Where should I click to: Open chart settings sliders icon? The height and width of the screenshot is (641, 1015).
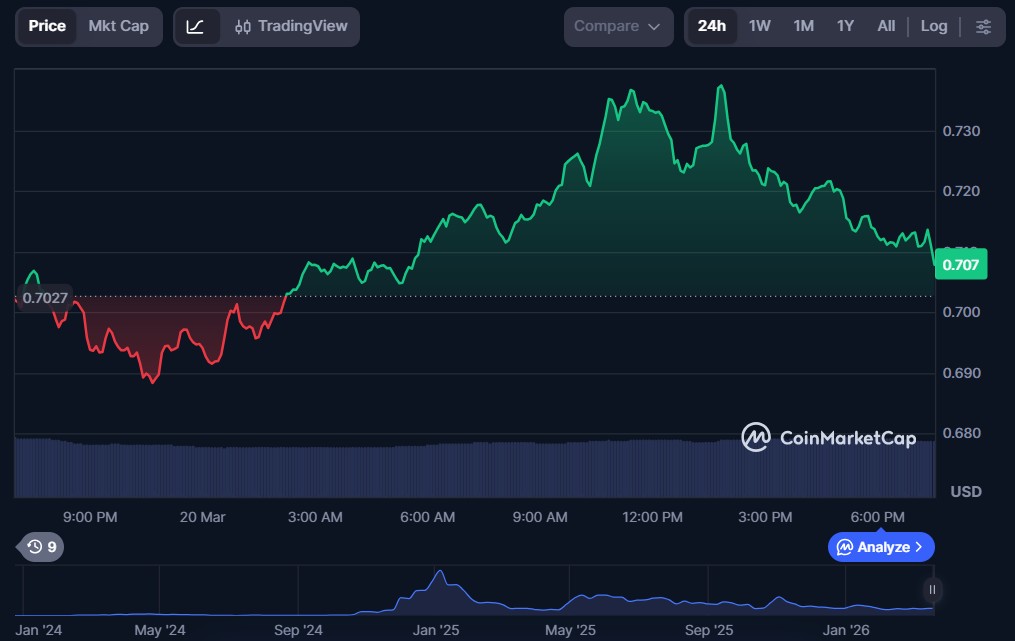(x=983, y=27)
